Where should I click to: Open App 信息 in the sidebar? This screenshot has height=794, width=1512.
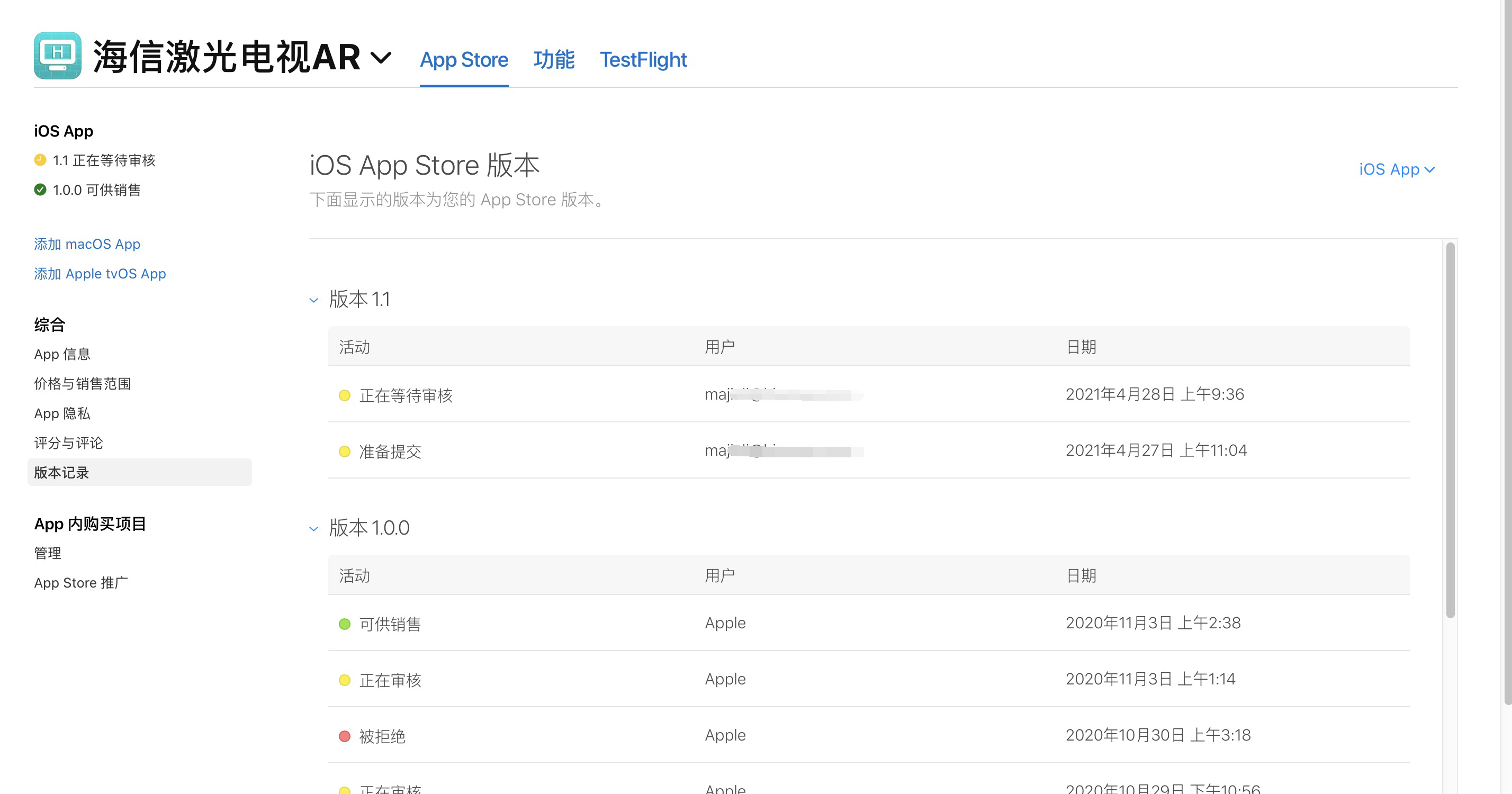[x=62, y=354]
